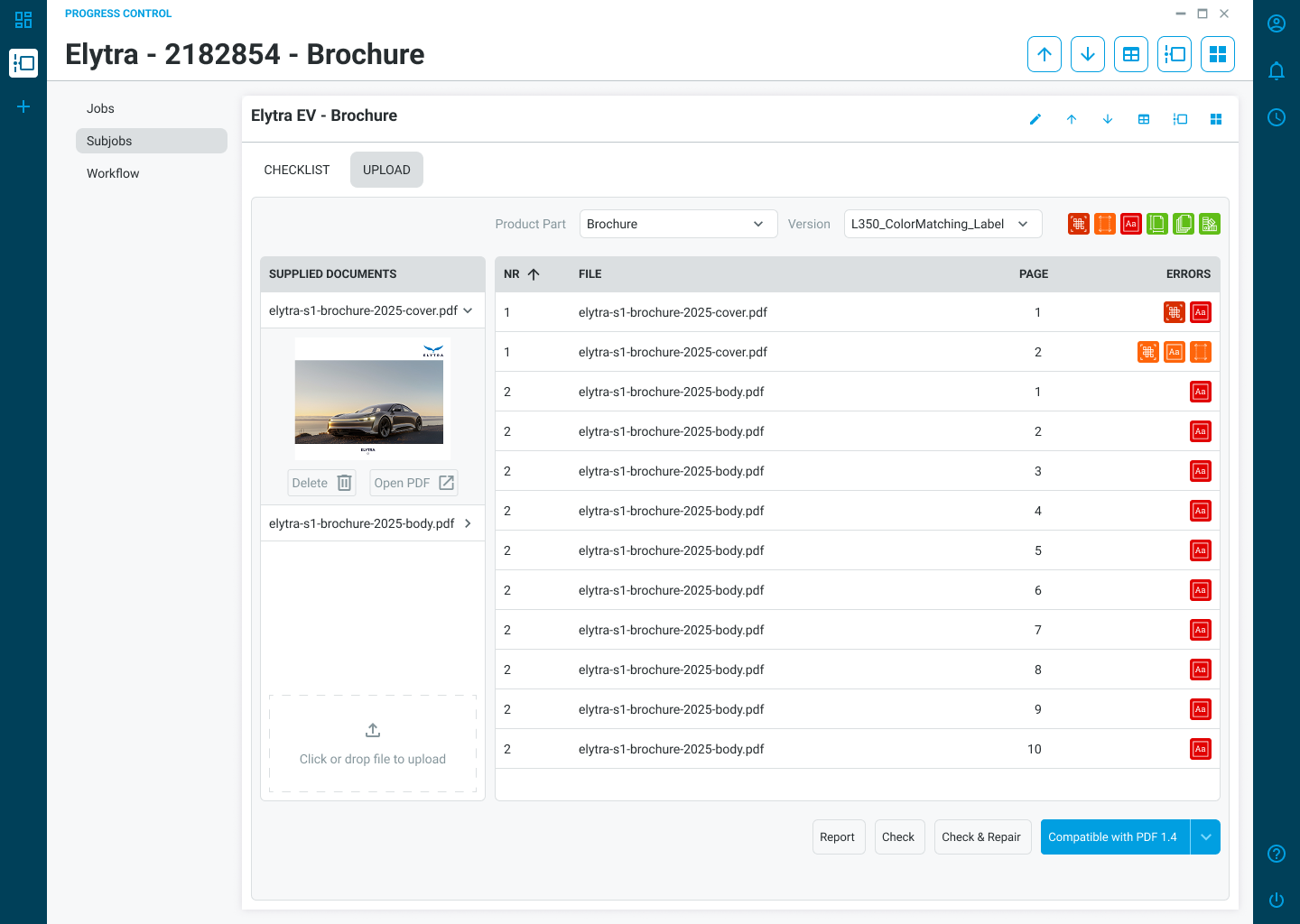Open the dashboard icon in the left sidebar

pos(23,20)
